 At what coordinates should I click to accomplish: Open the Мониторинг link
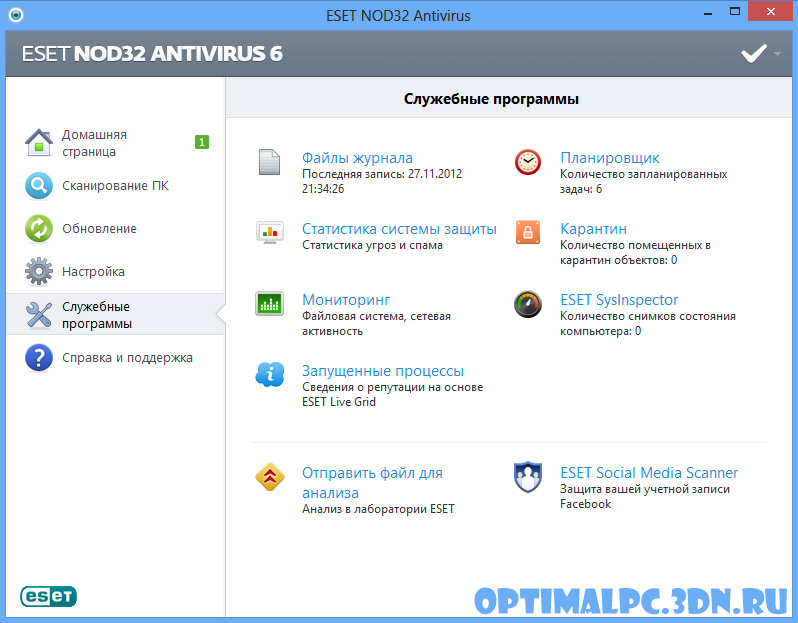tap(346, 300)
